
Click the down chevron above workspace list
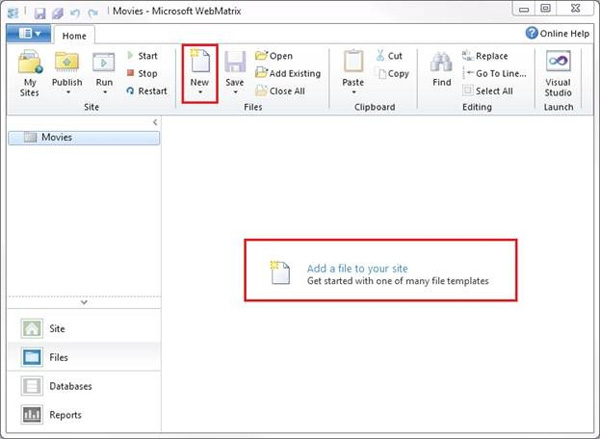(84, 302)
